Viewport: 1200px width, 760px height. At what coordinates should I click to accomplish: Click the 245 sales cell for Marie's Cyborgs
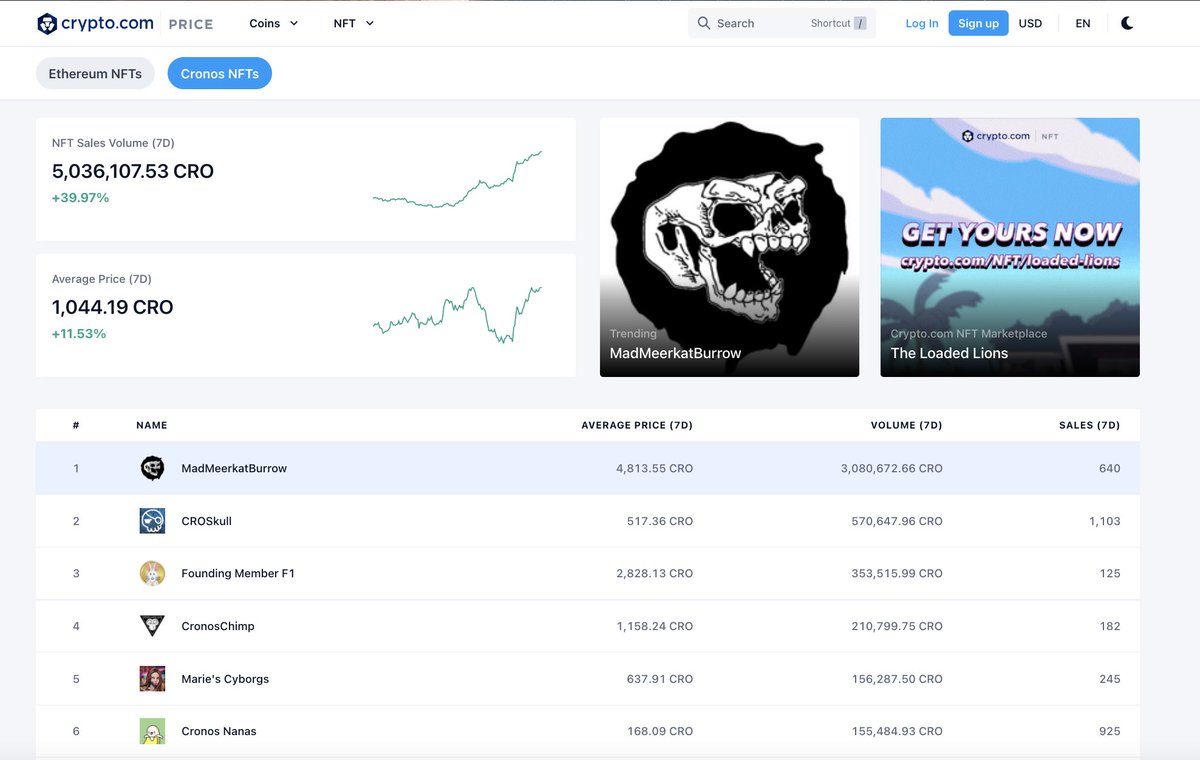pos(1110,679)
